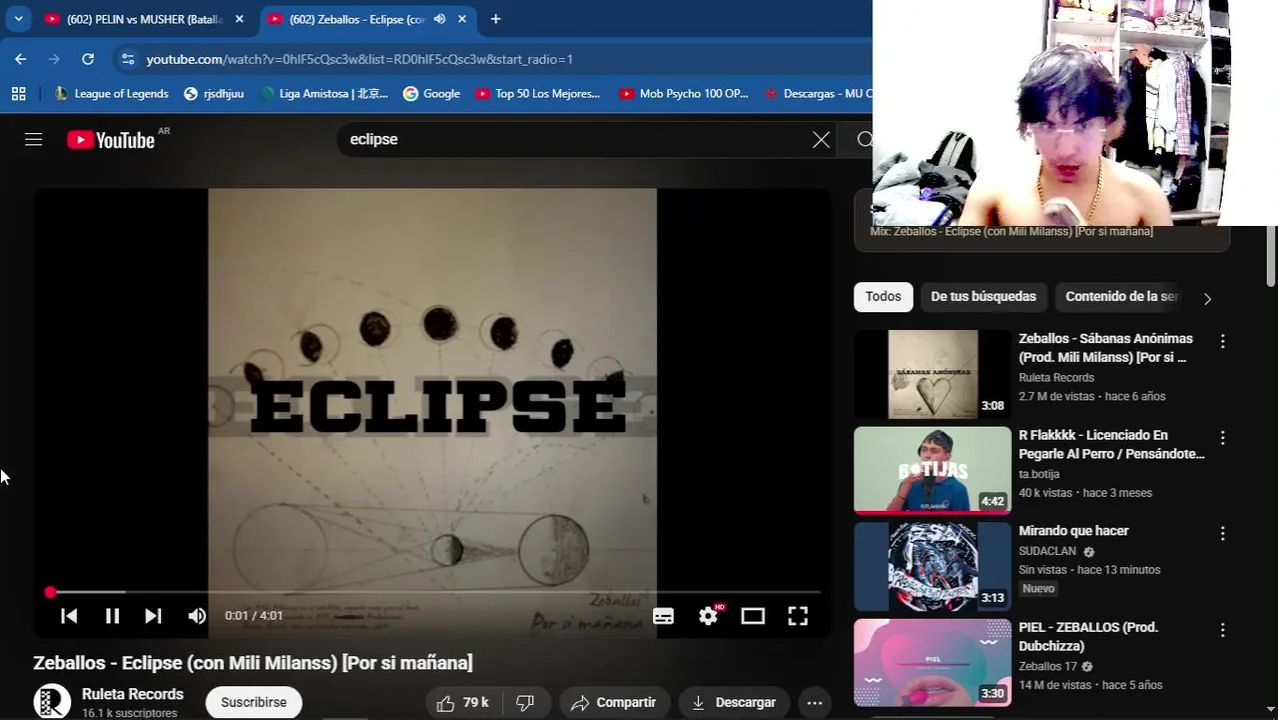Open the Google bookmark
1278x720 pixels.
coord(431,93)
